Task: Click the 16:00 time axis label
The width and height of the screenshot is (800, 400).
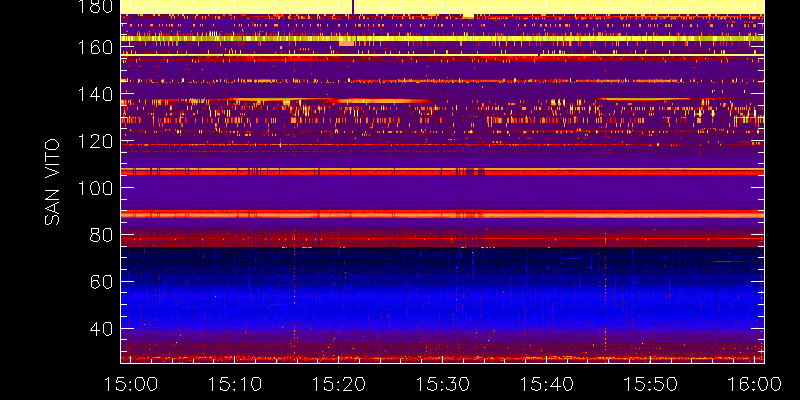Action: click(754, 384)
